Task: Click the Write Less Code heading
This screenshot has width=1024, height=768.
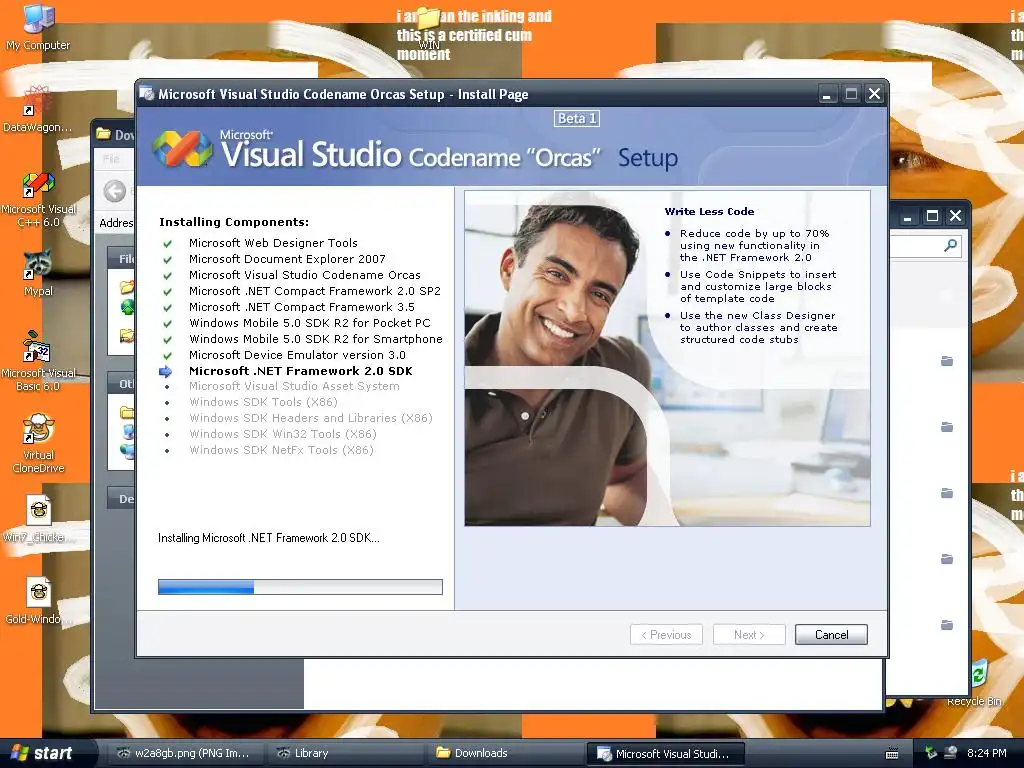Action: click(709, 212)
